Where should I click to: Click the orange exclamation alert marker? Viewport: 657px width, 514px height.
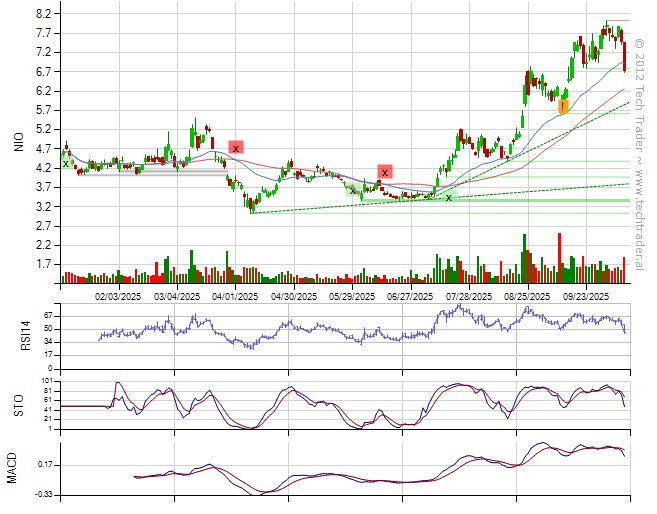coord(564,106)
